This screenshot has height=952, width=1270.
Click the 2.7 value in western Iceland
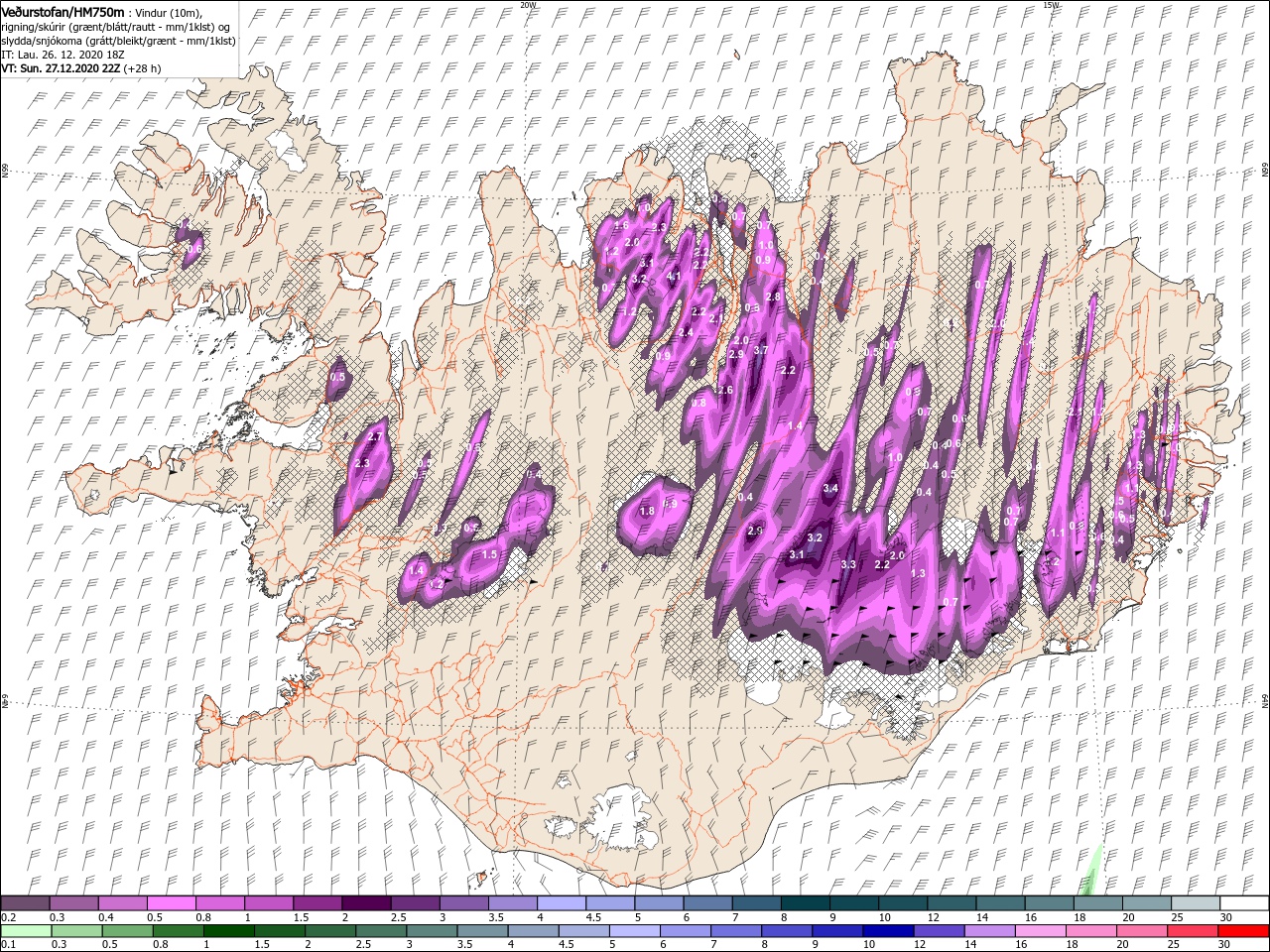pos(375,436)
